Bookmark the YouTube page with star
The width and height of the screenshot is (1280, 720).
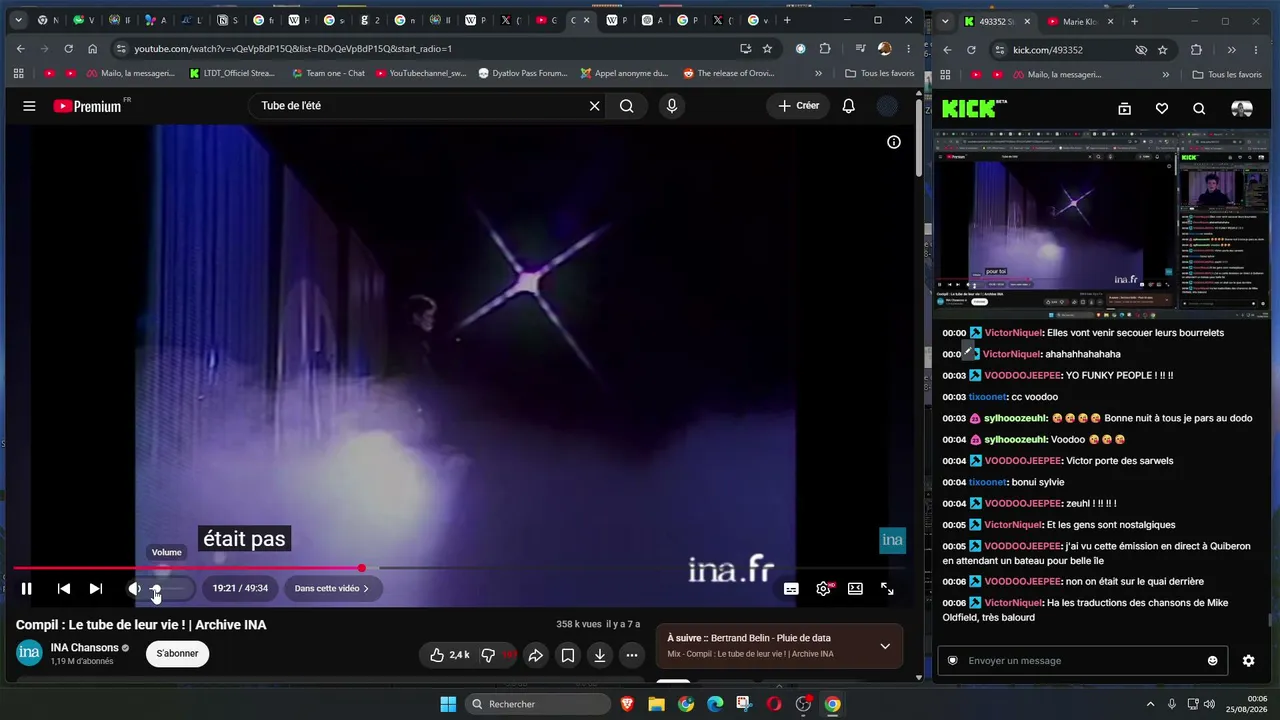(x=767, y=49)
